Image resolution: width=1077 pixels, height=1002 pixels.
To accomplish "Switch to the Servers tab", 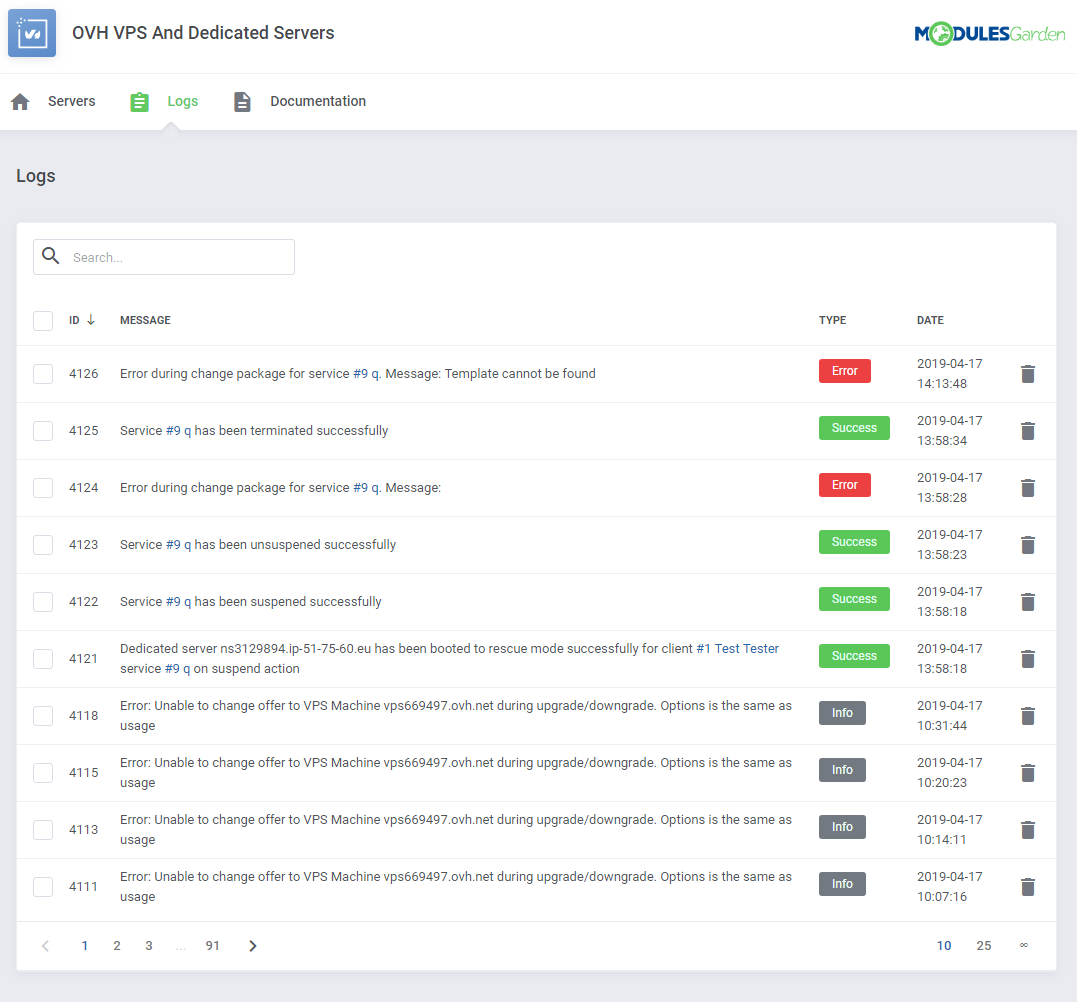I will pos(71,101).
